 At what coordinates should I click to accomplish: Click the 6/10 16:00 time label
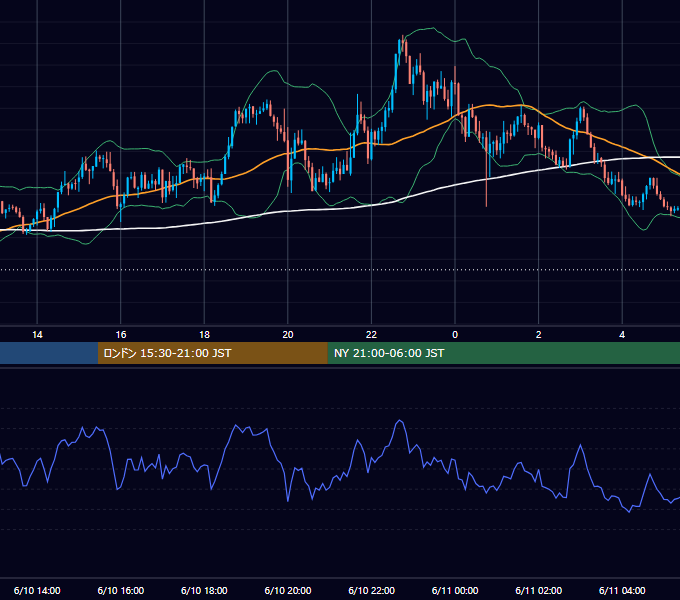pyautogui.click(x=121, y=590)
